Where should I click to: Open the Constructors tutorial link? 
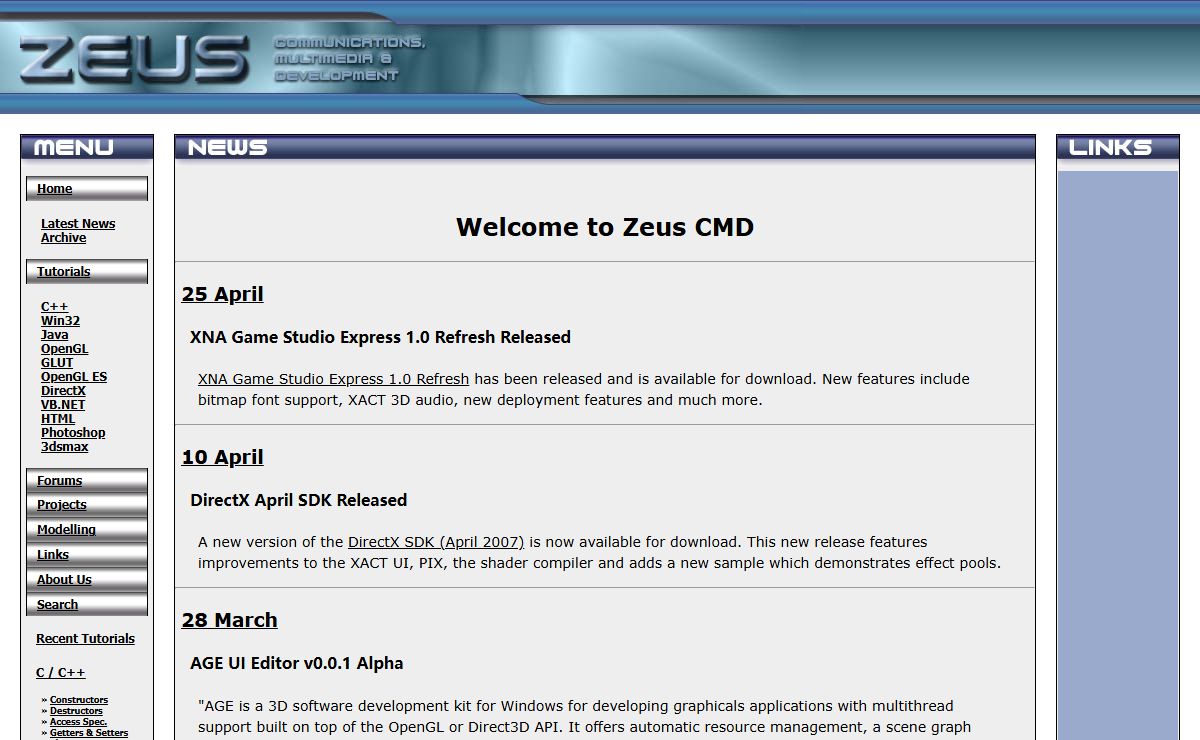[x=79, y=700]
